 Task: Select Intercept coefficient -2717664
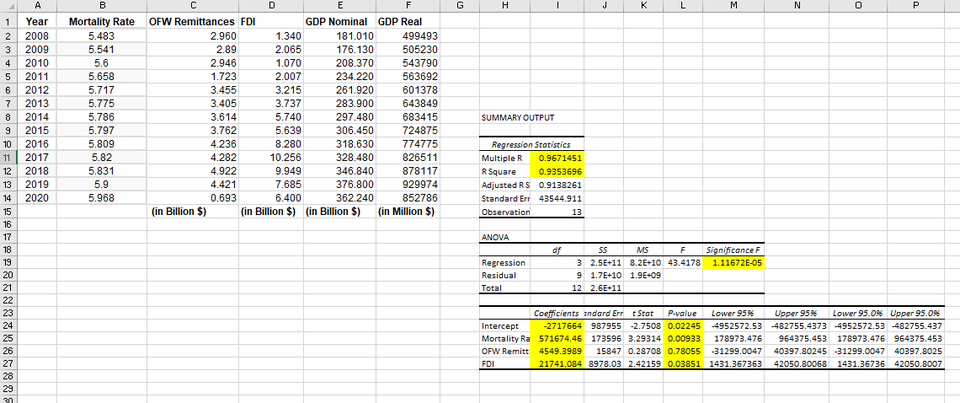tap(557, 325)
